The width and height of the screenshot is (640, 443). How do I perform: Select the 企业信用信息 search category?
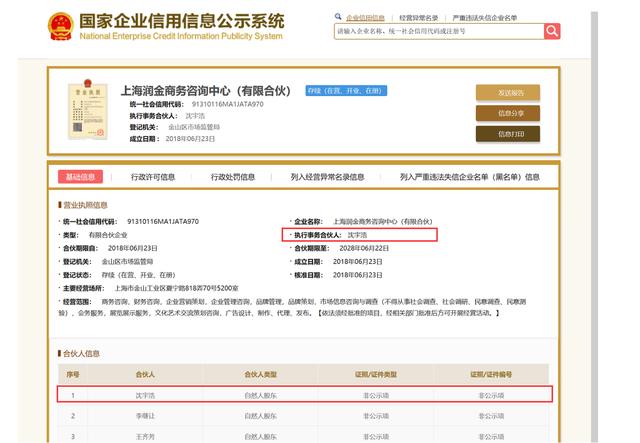coord(365,18)
